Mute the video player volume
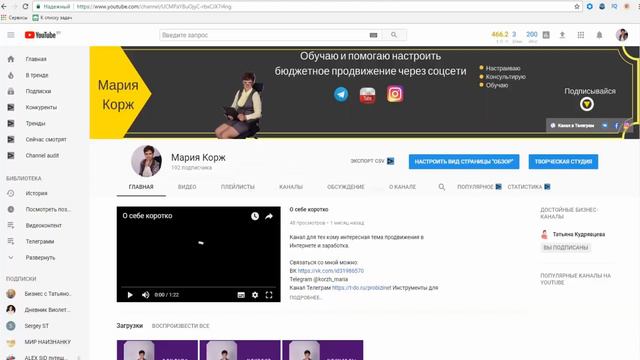640x360 pixels. pyautogui.click(x=145, y=295)
